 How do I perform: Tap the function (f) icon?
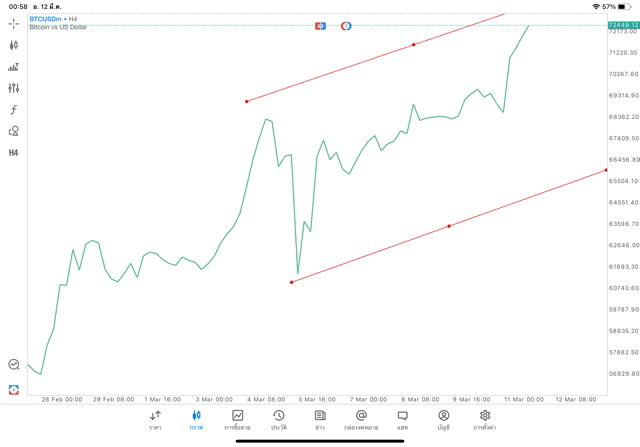[13, 110]
